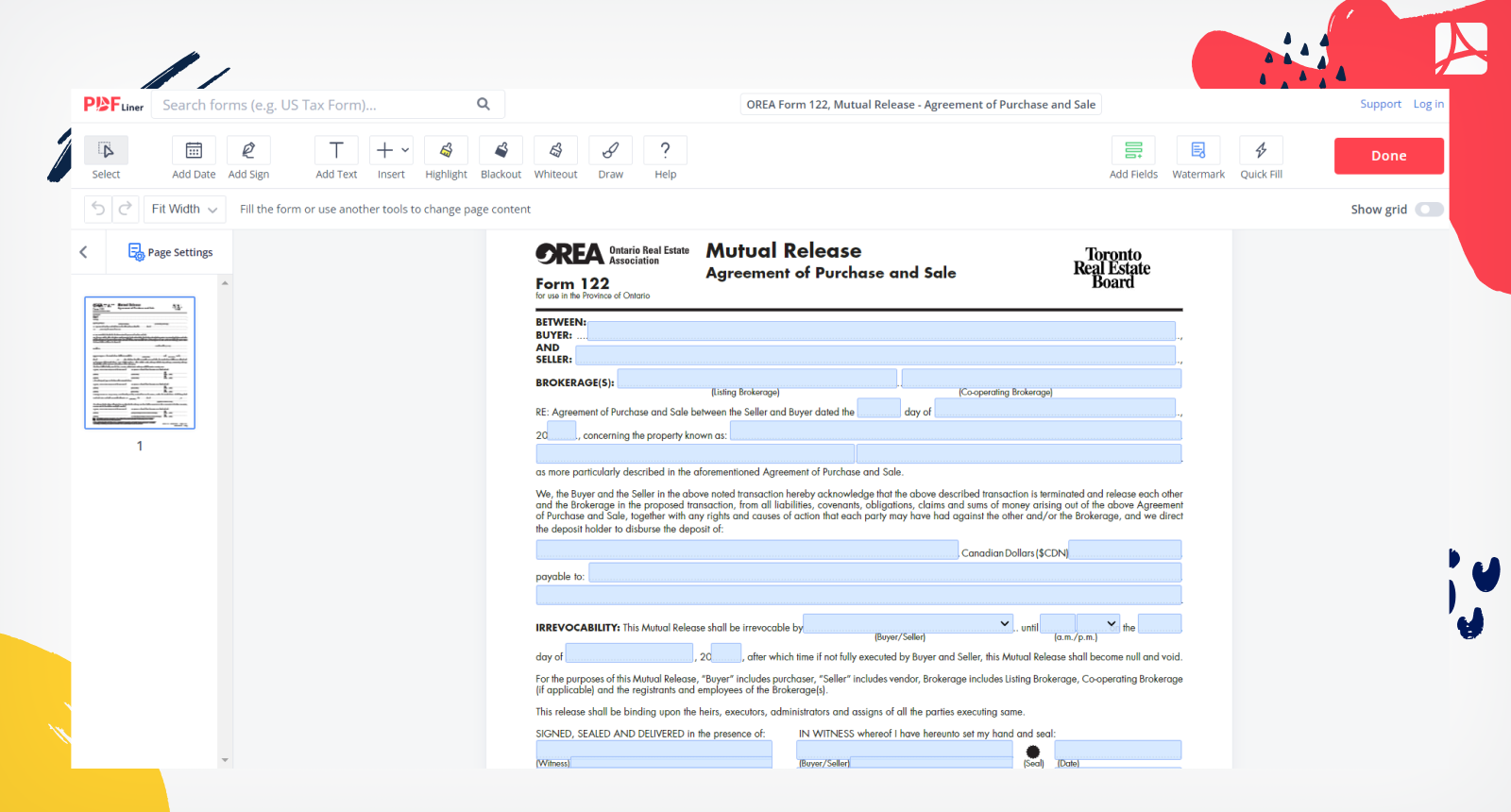Open the a.m./p.m. dropdown
Screen dimensions: 1511x812
(1098, 624)
